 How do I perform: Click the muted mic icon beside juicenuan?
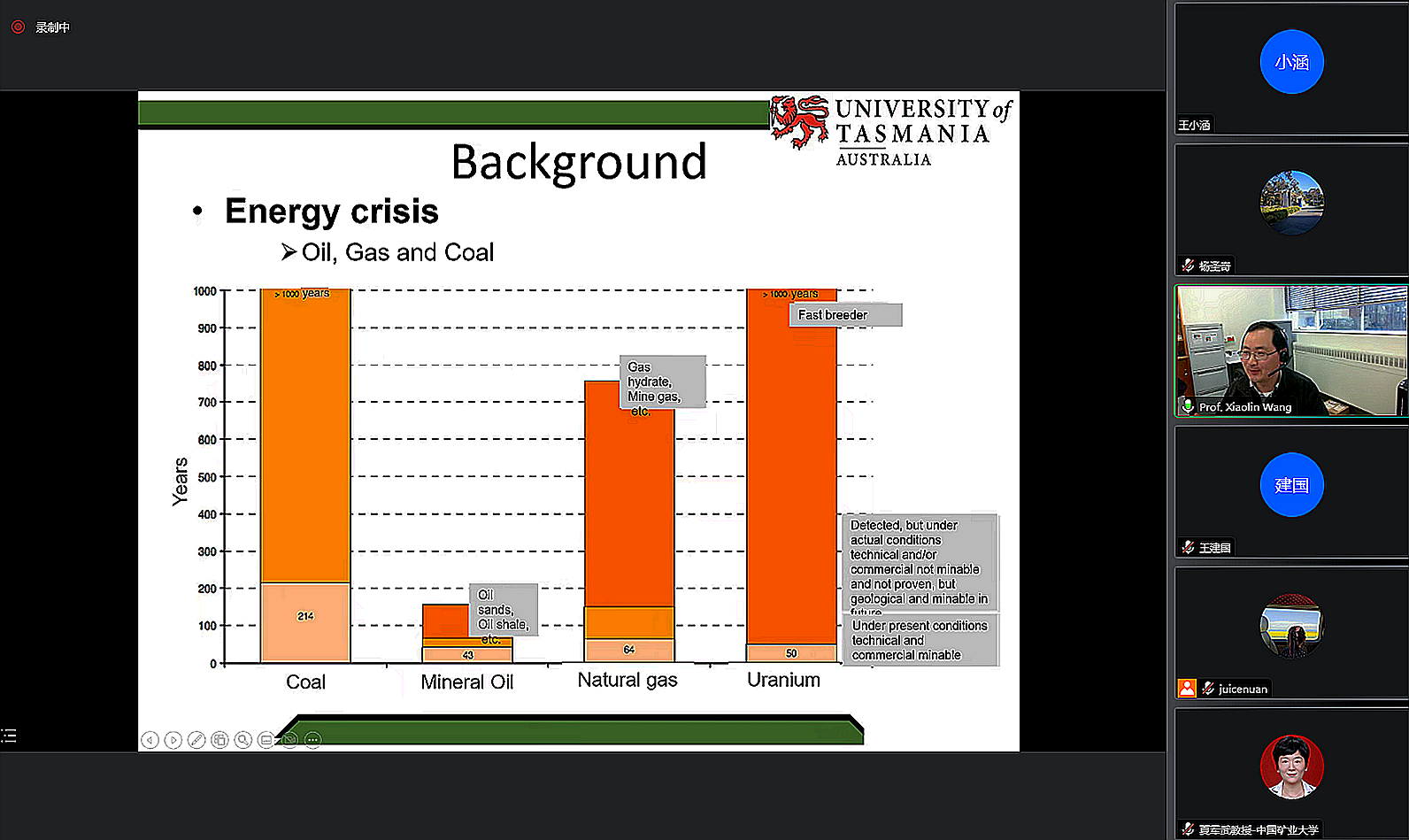[1207, 689]
